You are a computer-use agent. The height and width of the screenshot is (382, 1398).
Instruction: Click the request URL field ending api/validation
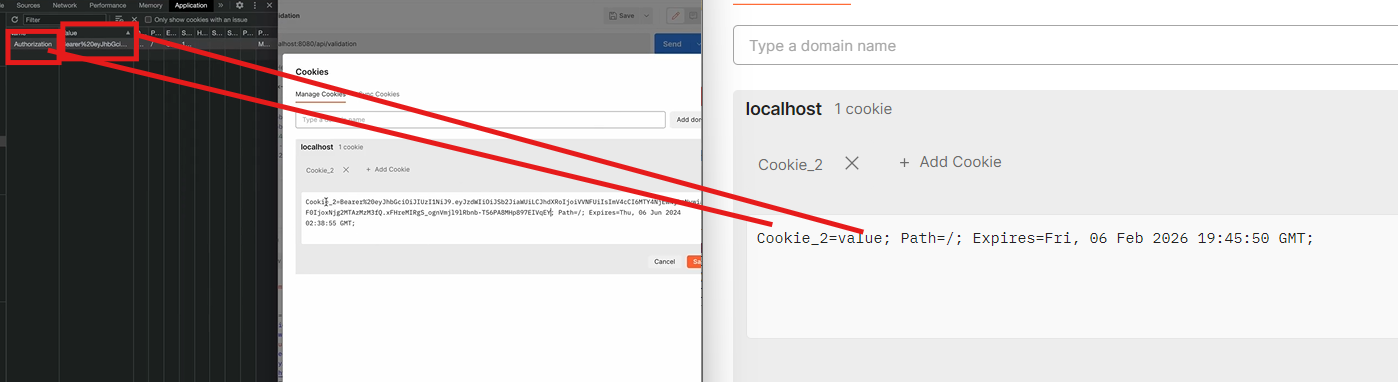(465, 44)
